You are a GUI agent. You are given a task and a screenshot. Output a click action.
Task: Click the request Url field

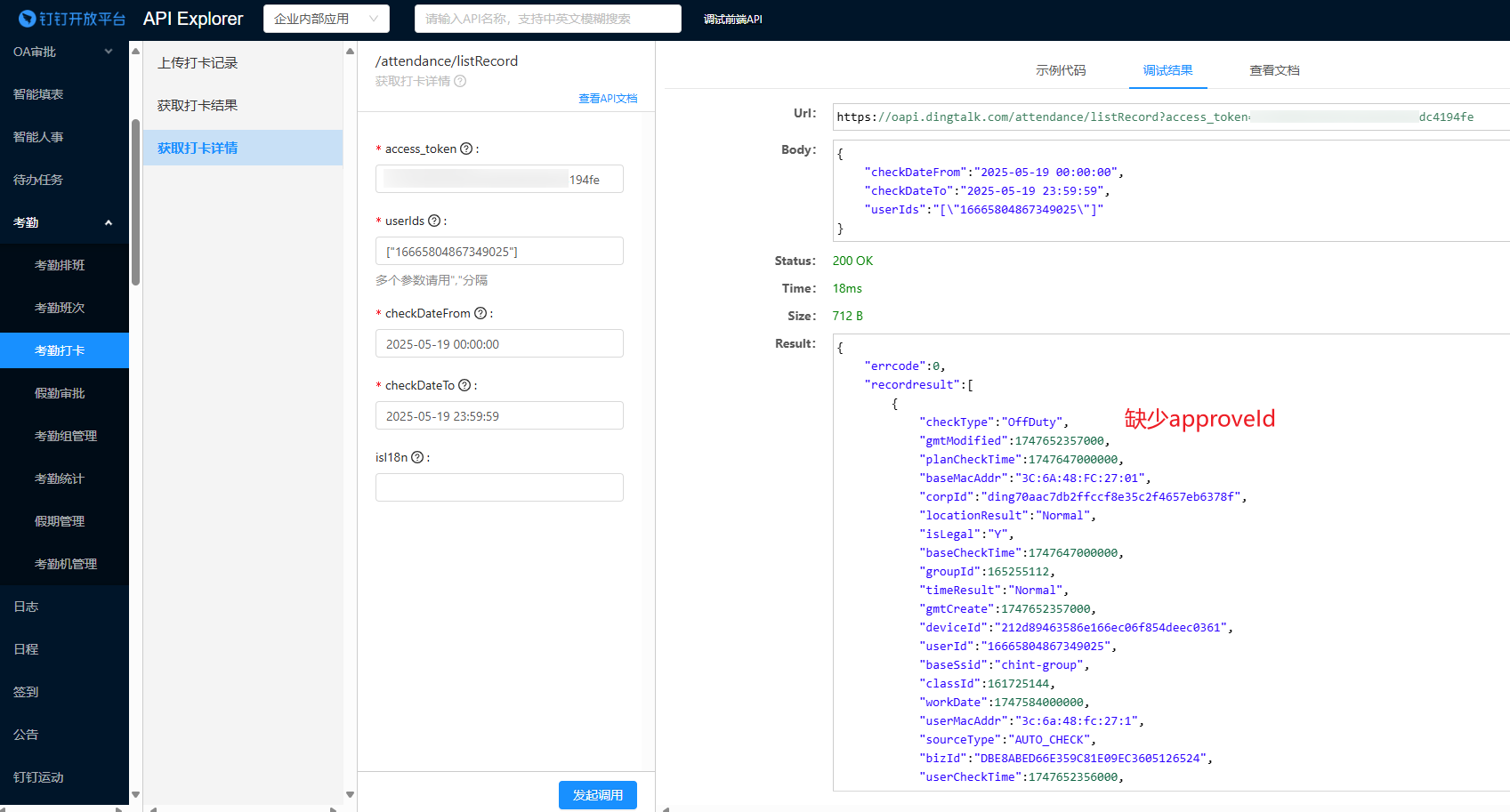coord(1171,117)
